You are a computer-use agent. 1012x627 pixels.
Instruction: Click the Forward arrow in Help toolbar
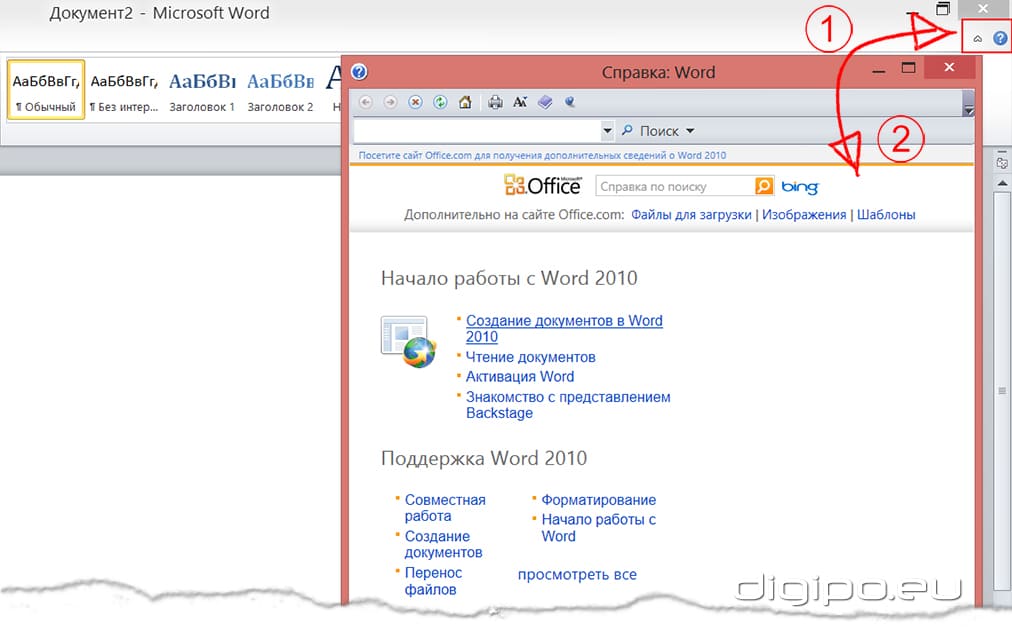pyautogui.click(x=390, y=102)
